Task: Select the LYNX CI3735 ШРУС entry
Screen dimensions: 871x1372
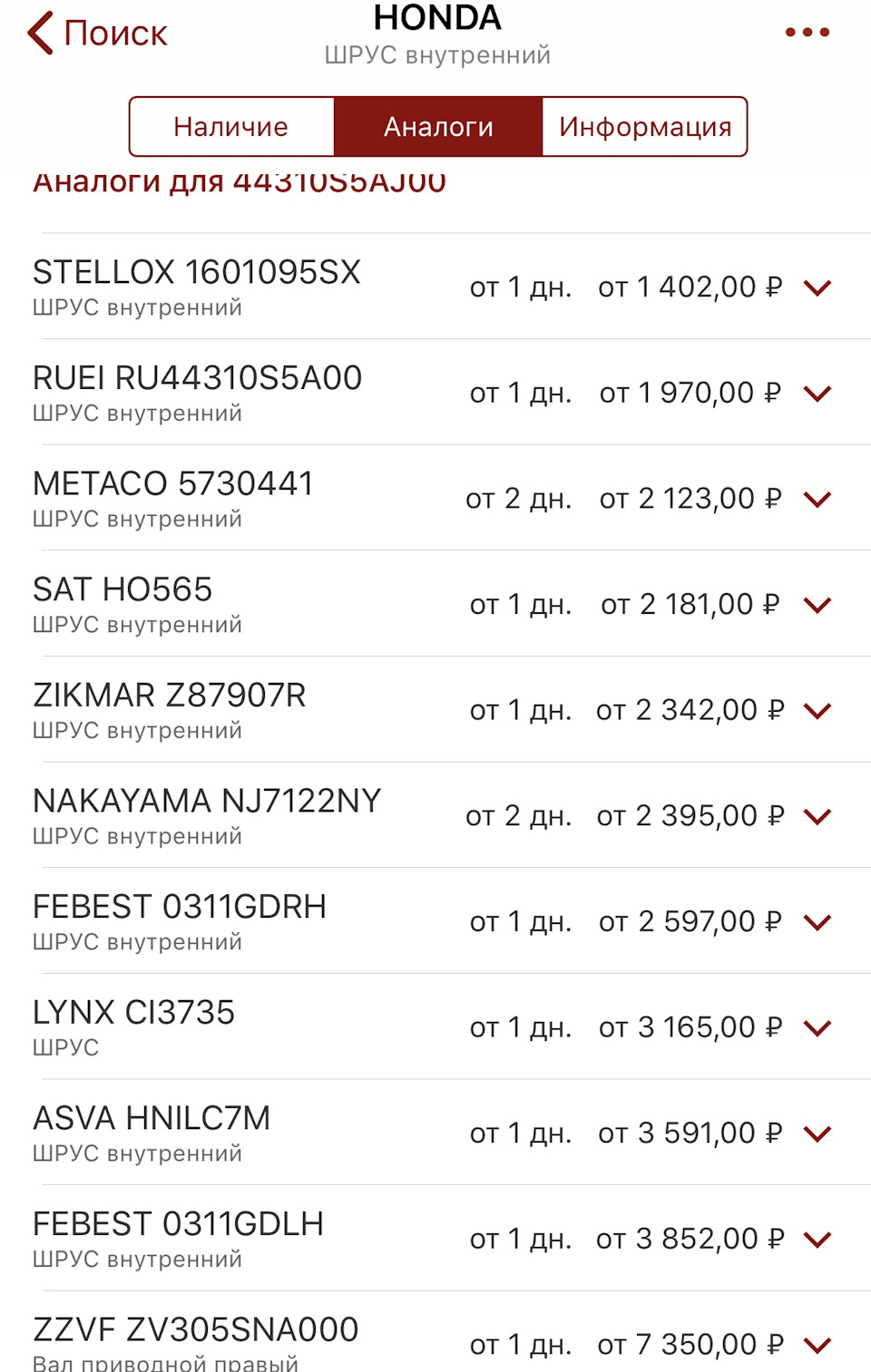Action: (435, 1027)
